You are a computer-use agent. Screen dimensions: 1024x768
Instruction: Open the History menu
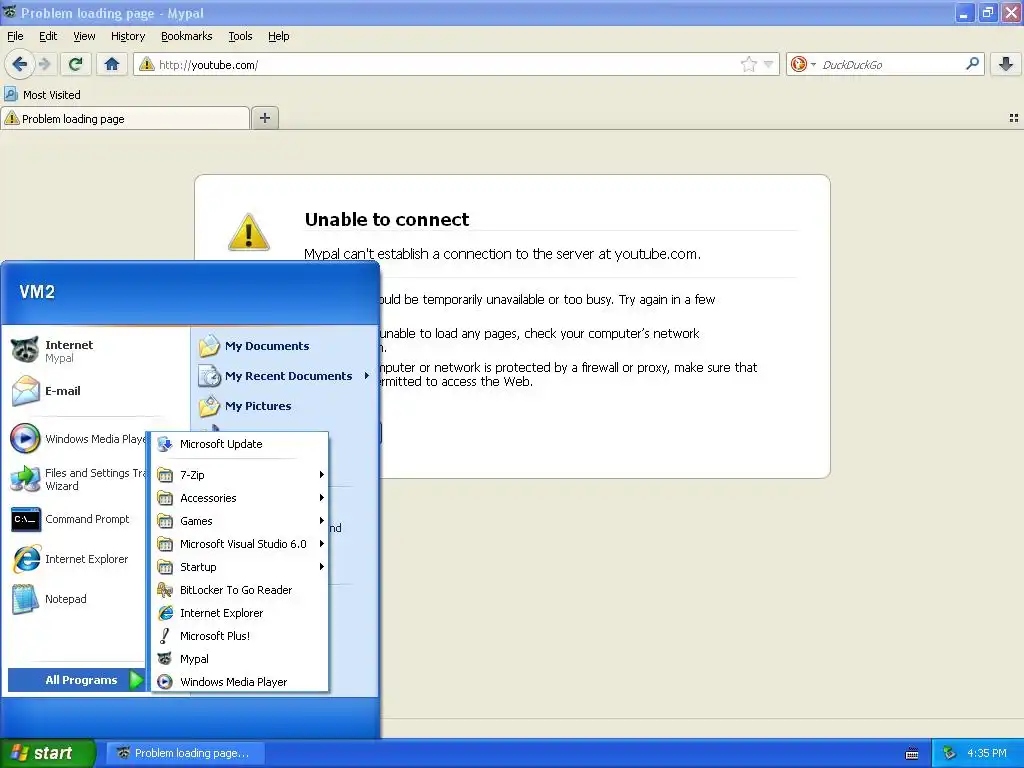[128, 36]
